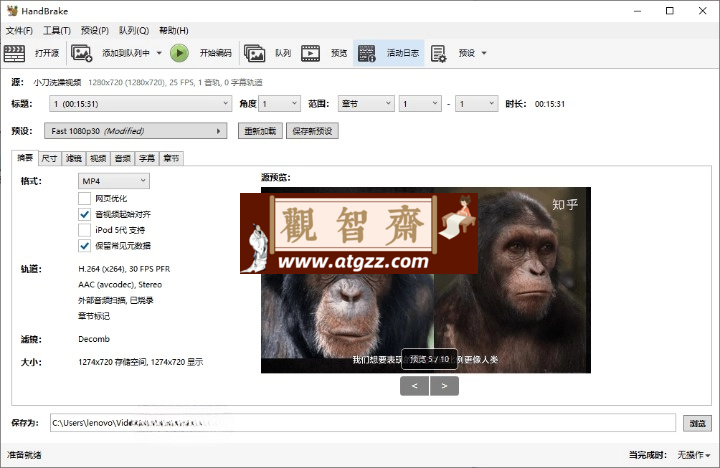Click the 重新加载 button
720x468 pixels.
[x=260, y=131]
